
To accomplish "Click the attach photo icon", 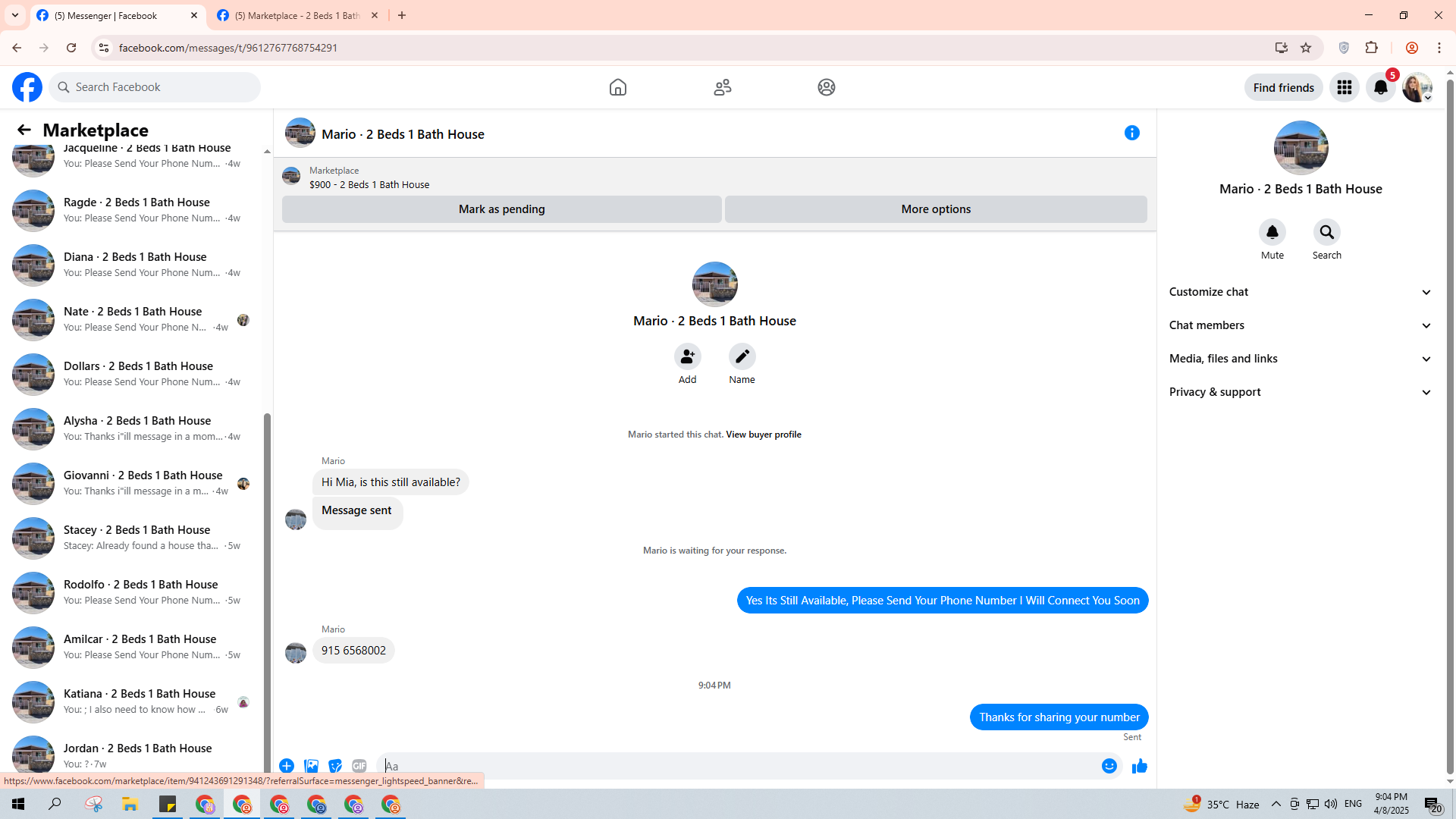I will pos(311,767).
